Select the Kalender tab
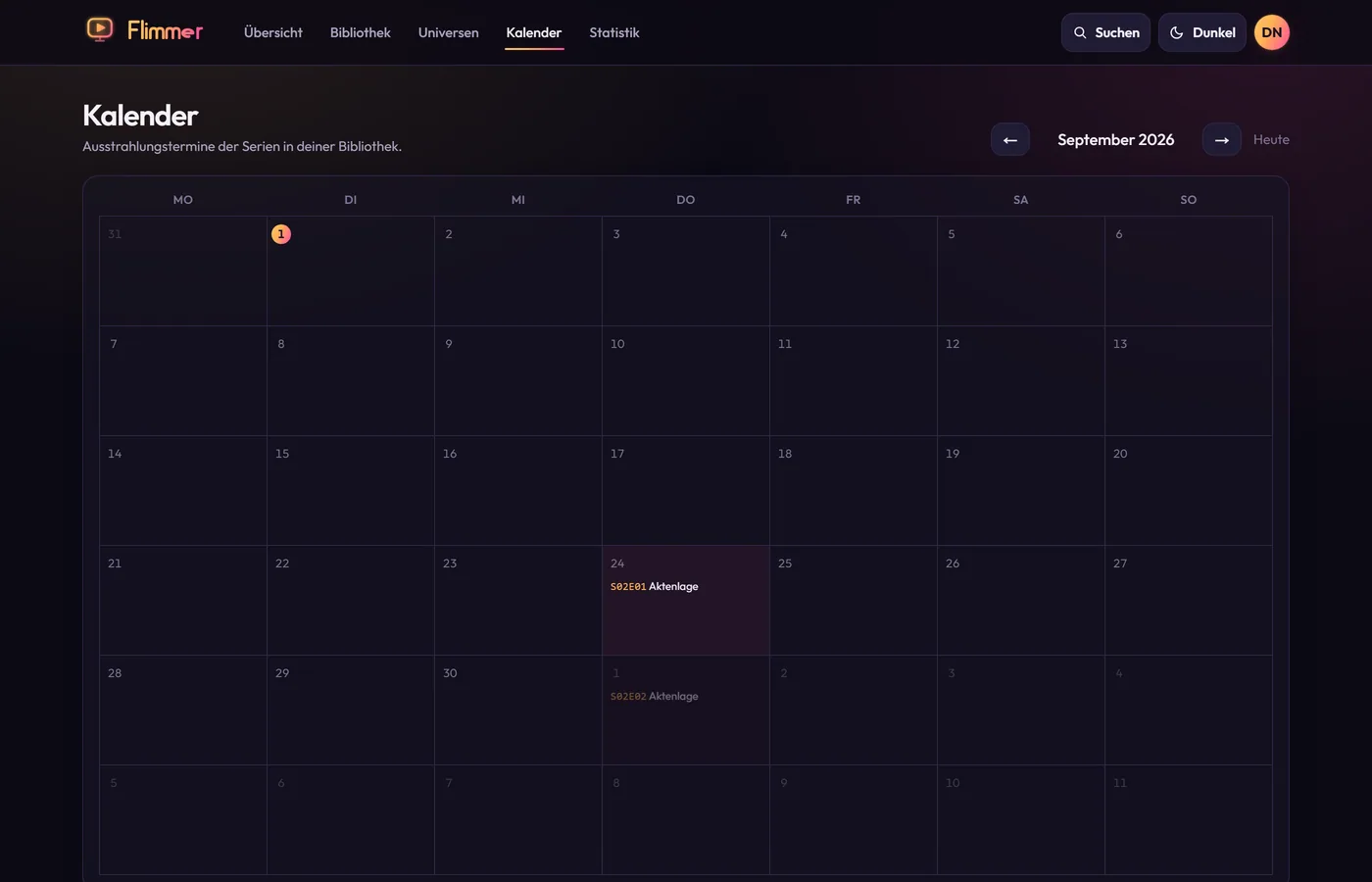1372x882 pixels. pos(534,32)
